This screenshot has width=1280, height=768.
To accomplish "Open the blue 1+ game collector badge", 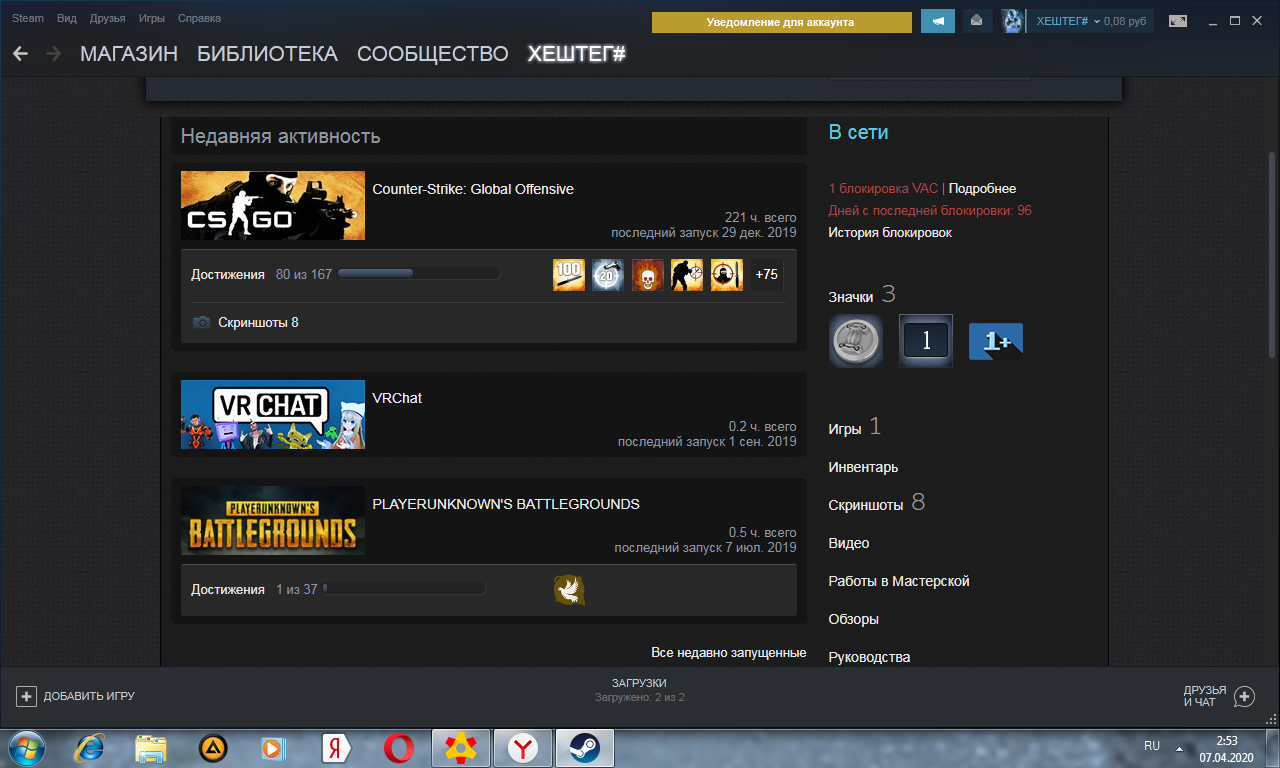I will (x=996, y=341).
